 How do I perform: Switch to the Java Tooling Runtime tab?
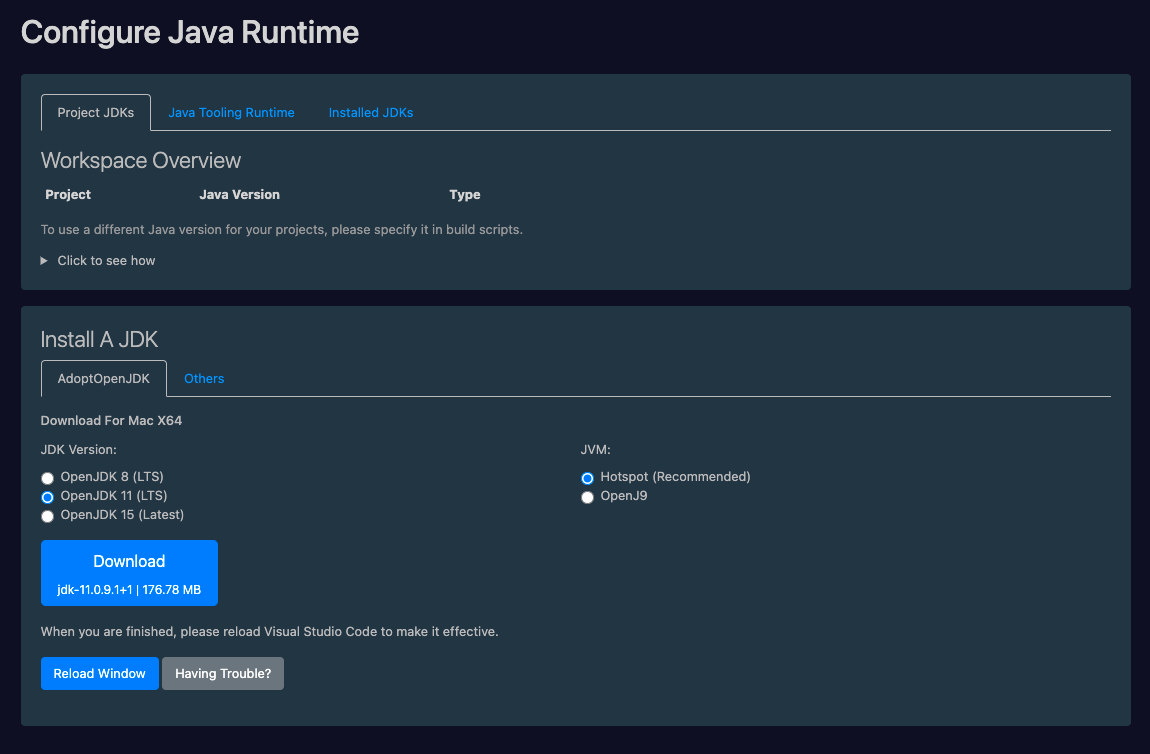pos(231,112)
